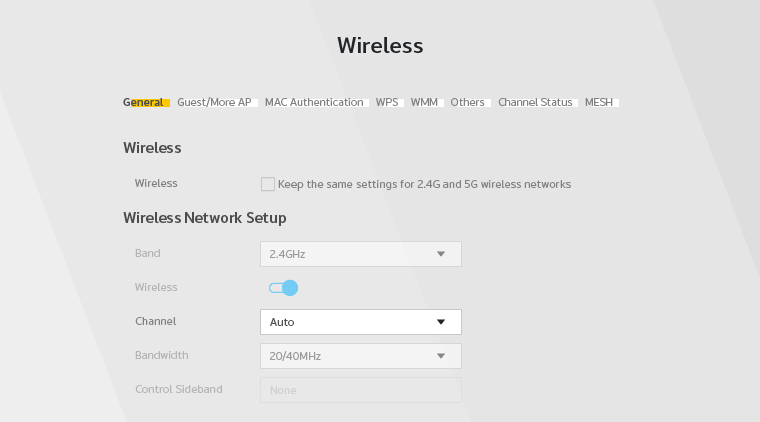Go to the MAC Authentication tab
Screen dimensions: 760x422
pos(314,102)
